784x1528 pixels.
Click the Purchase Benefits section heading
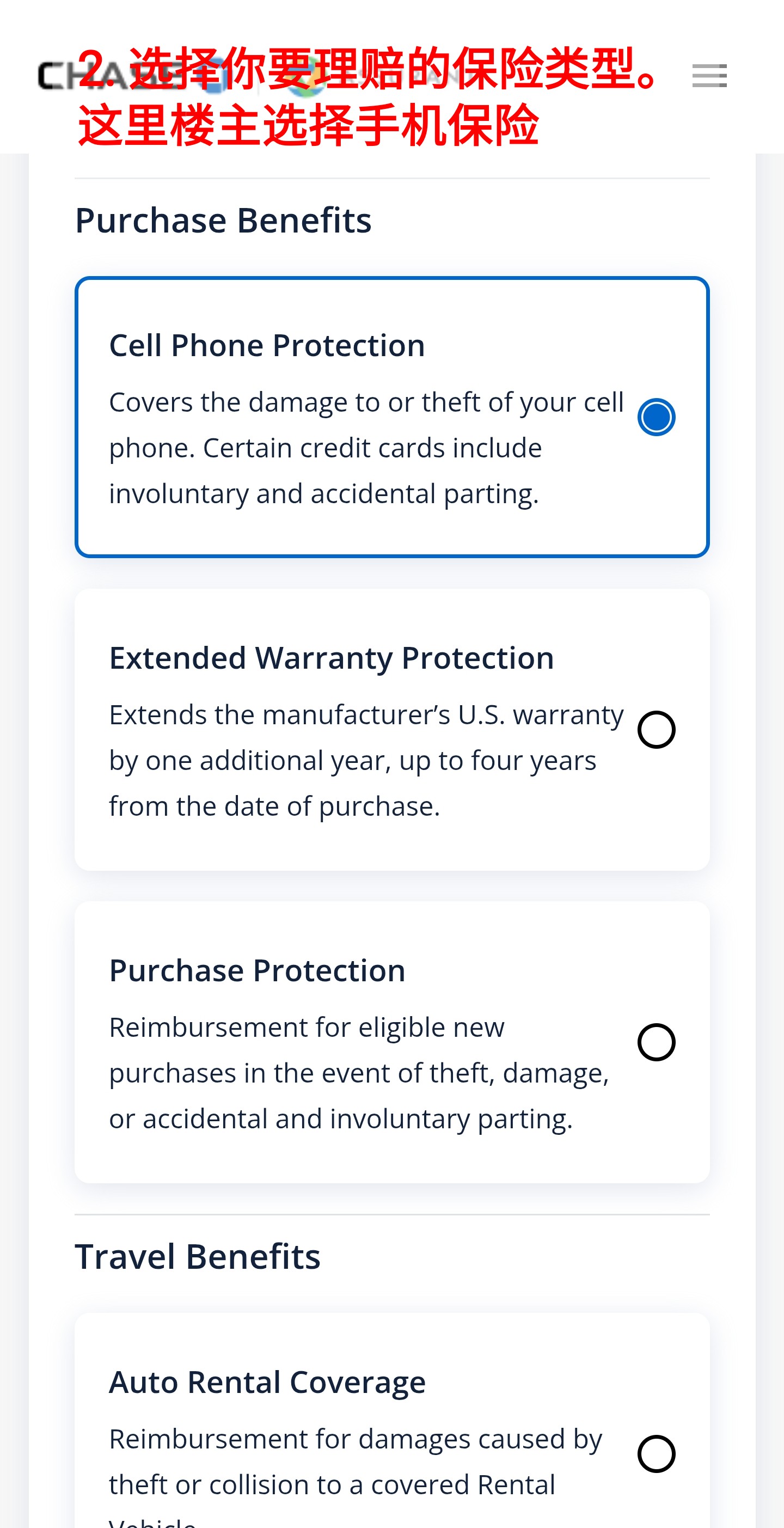click(x=223, y=220)
